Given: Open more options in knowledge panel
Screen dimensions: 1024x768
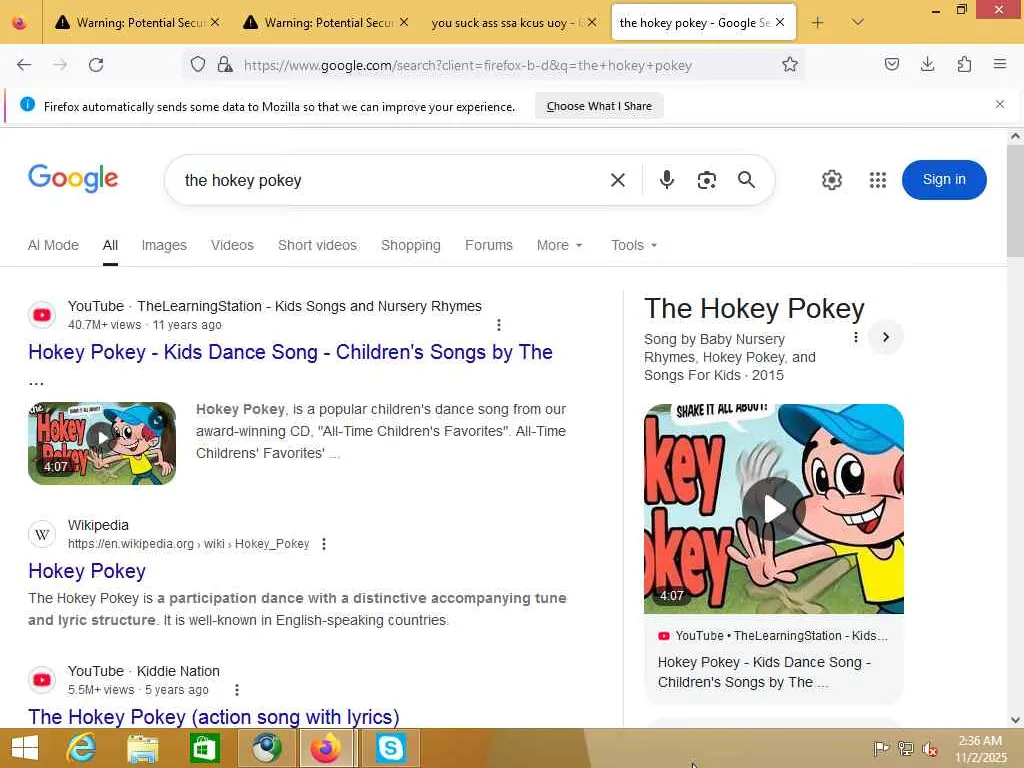Looking at the screenshot, I should coord(856,337).
